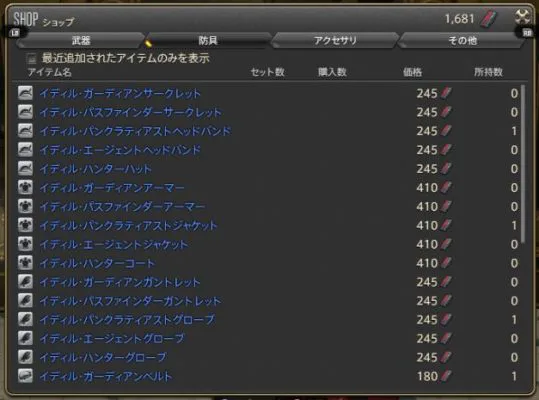The width and height of the screenshot is (539, 400).
Task: Click body icon for イディル・エージェントジャケット
Action: point(25,244)
